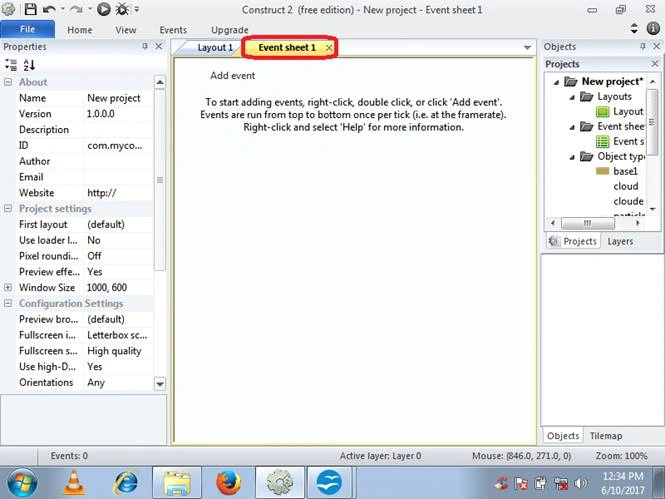Click the Undo arrow icon
Viewport: 665px width, 499px height.
coord(49,9)
